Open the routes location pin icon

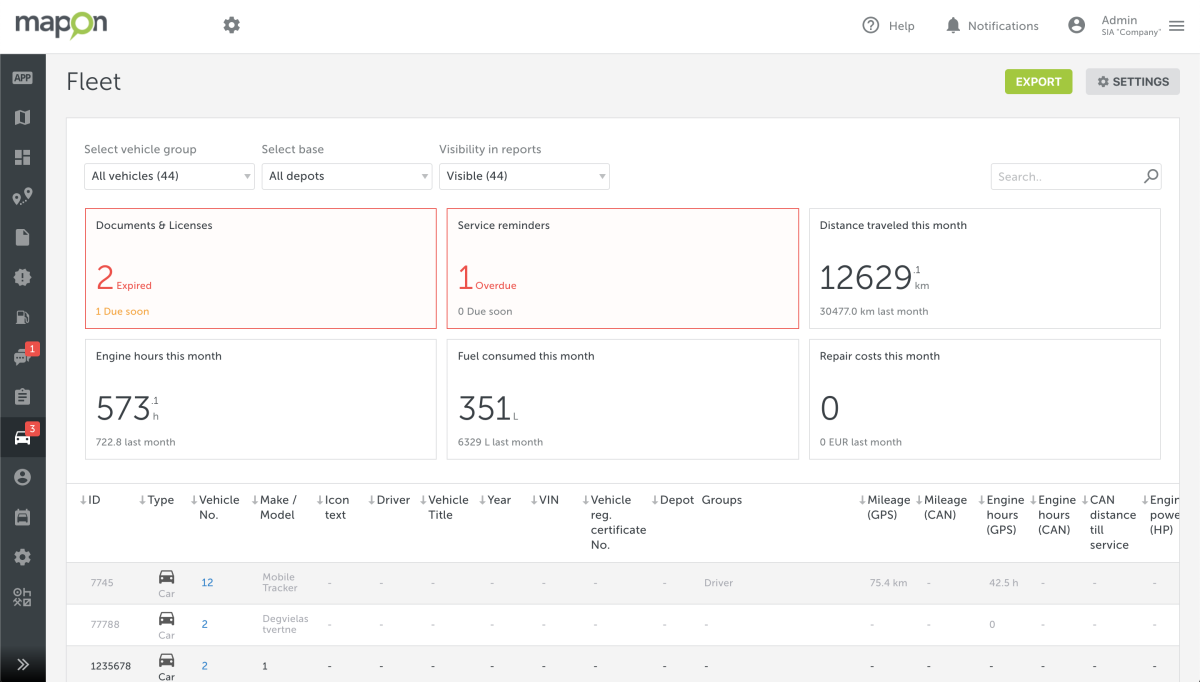coord(23,196)
